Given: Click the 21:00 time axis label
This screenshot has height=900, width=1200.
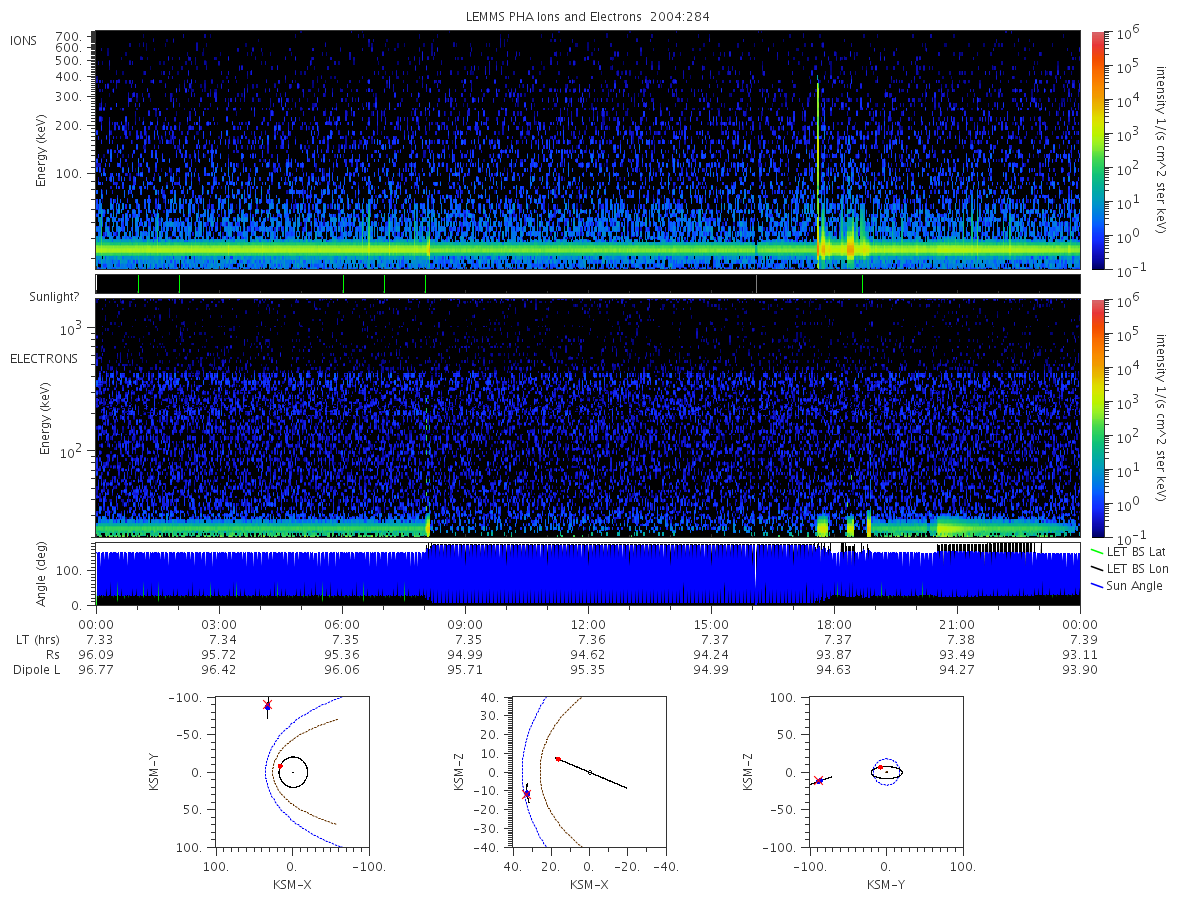Looking at the screenshot, I should point(957,623).
